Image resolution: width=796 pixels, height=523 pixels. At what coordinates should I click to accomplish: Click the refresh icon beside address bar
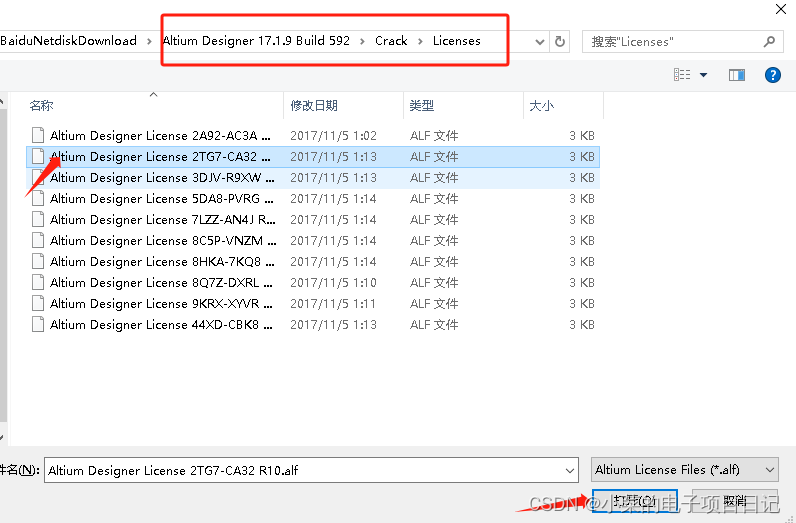[560, 42]
